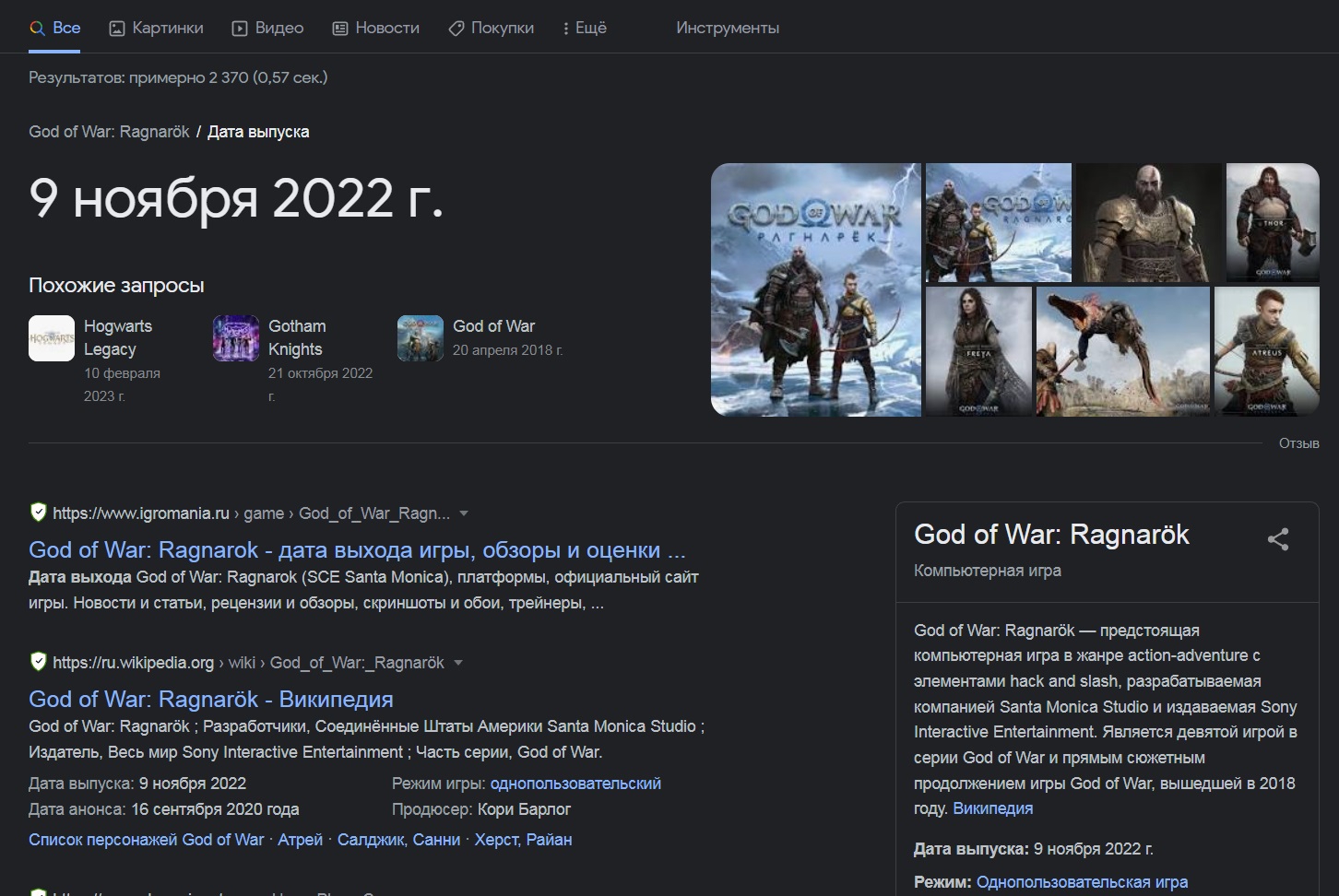The image size is (1339, 896).
Task: Open large God of War Рагнарёк cover image
Action: click(x=816, y=289)
